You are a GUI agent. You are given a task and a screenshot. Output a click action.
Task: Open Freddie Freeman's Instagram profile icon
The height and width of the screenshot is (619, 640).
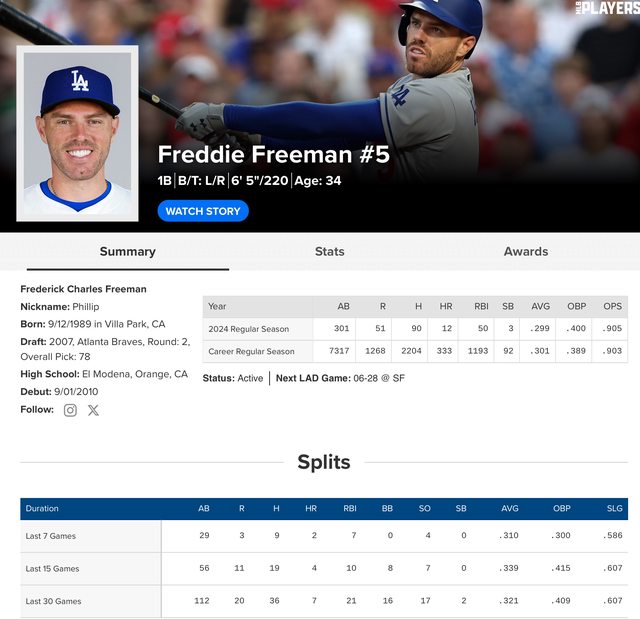(70, 410)
